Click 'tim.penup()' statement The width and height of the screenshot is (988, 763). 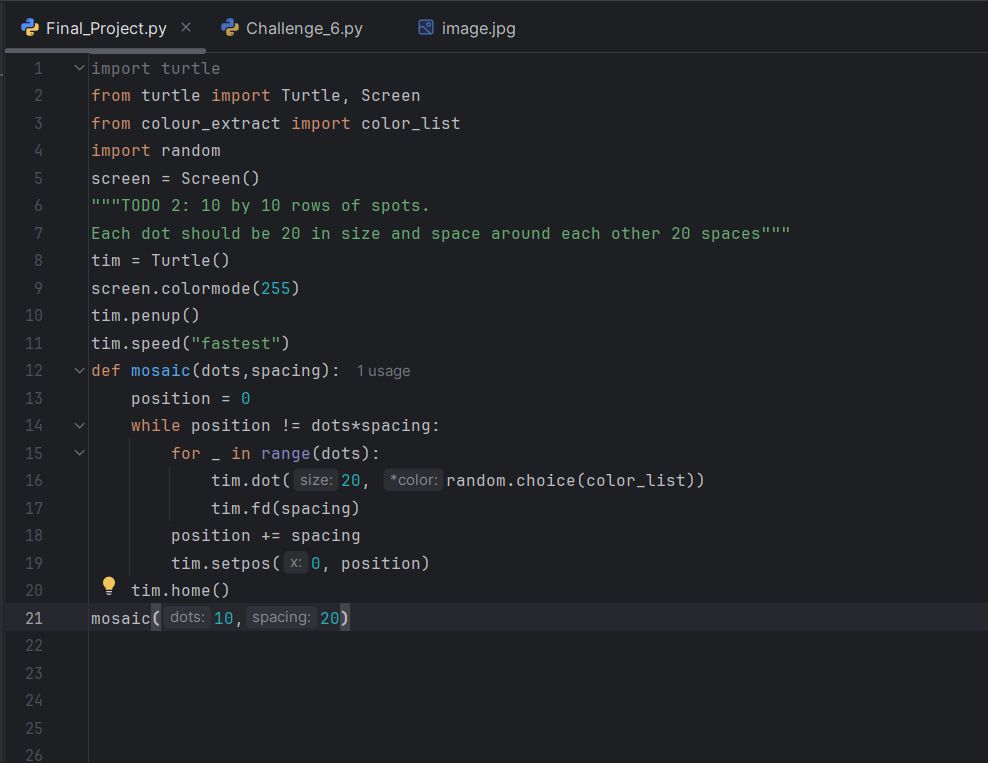coord(146,315)
